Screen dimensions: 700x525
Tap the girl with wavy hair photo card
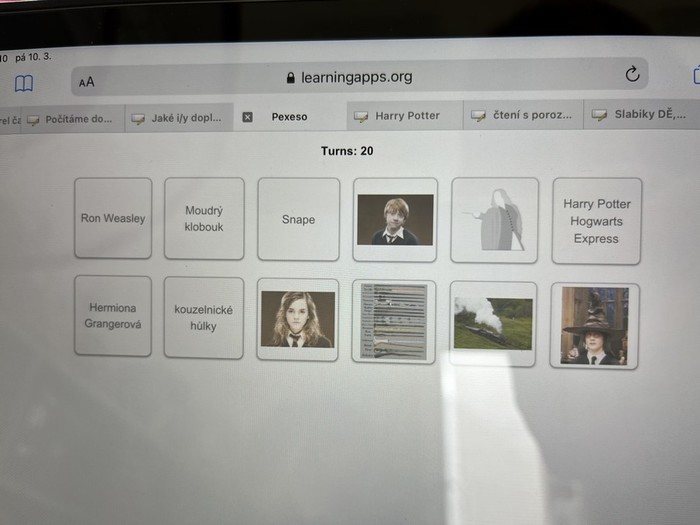click(x=298, y=319)
